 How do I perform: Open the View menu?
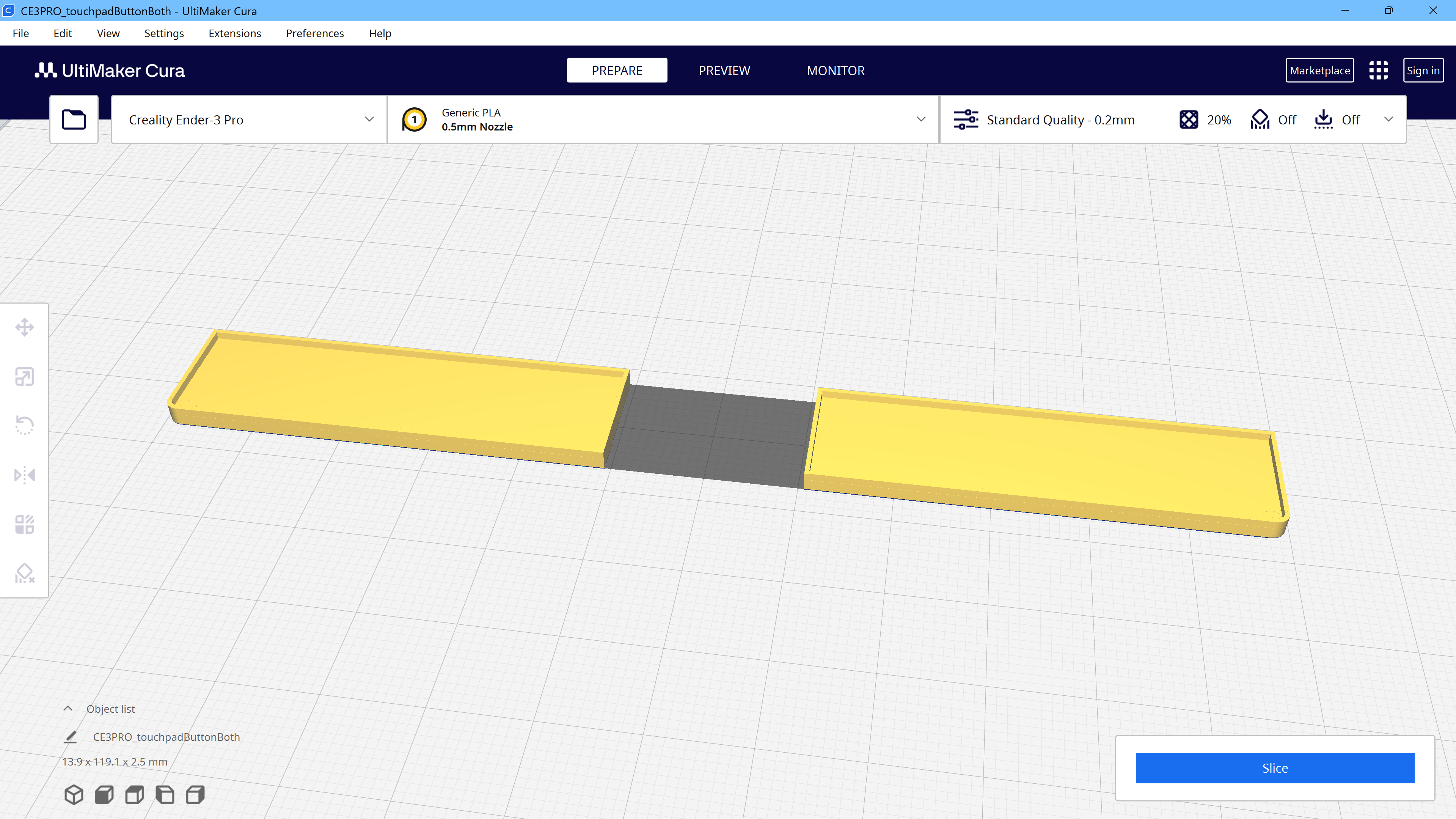click(x=108, y=33)
